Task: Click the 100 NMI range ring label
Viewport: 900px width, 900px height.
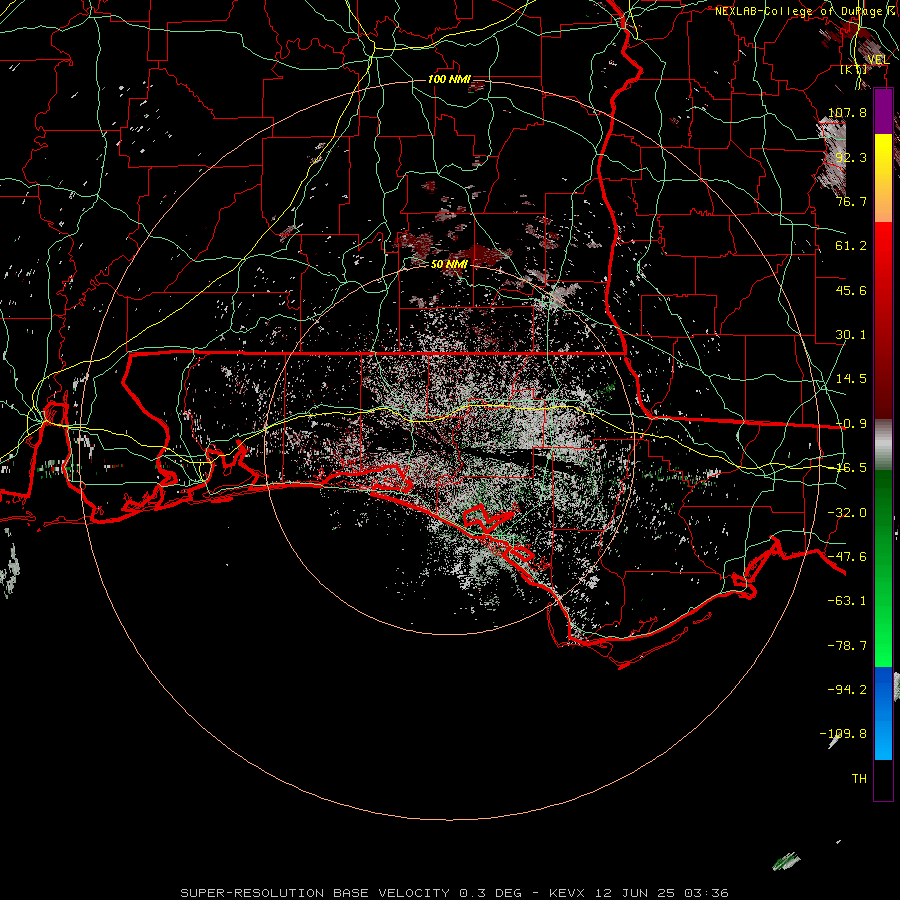Action: pyautogui.click(x=449, y=79)
